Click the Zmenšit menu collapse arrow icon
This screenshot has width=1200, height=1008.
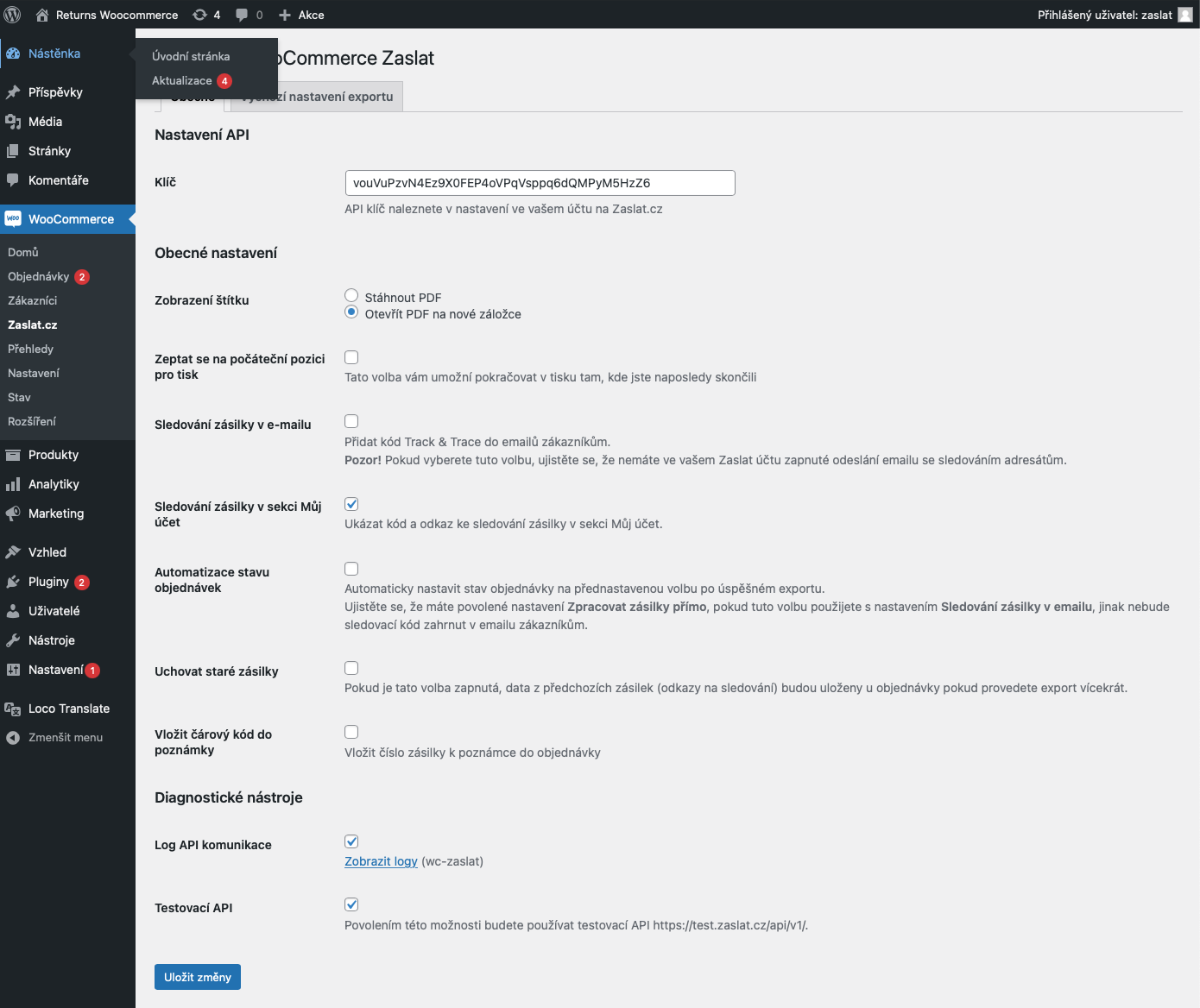point(13,738)
